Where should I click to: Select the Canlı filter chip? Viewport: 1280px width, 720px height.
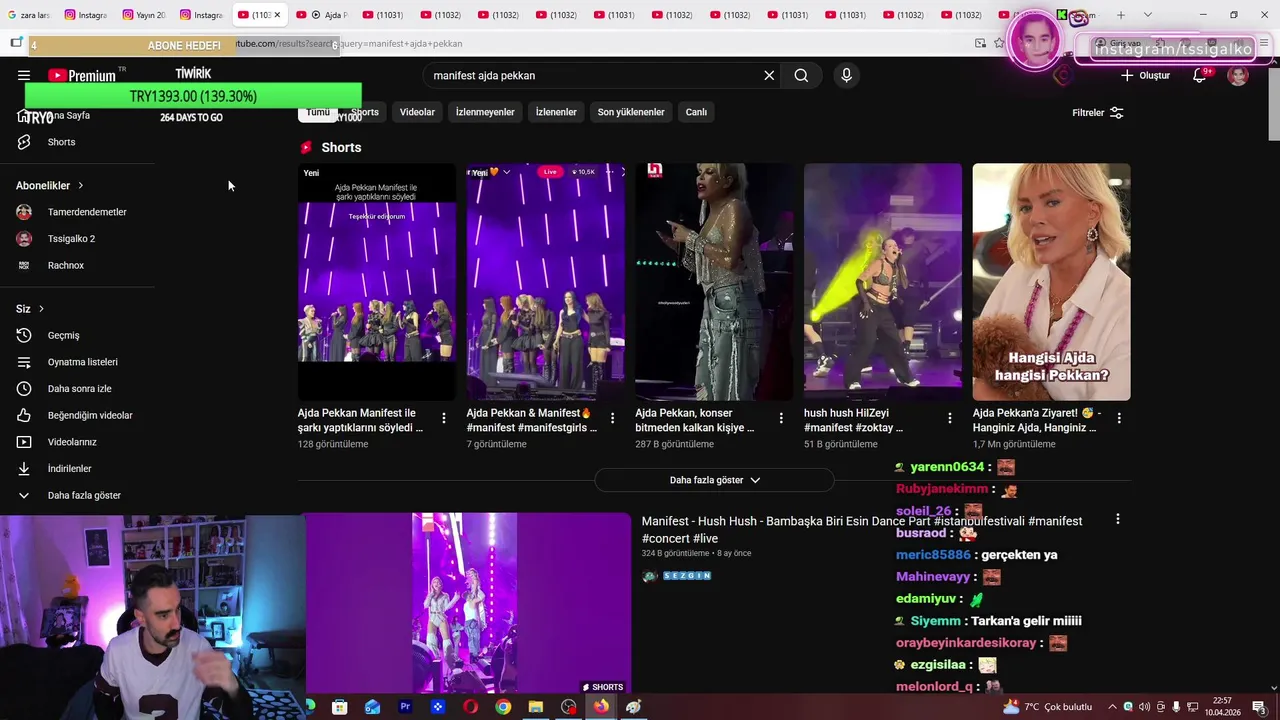(x=696, y=112)
